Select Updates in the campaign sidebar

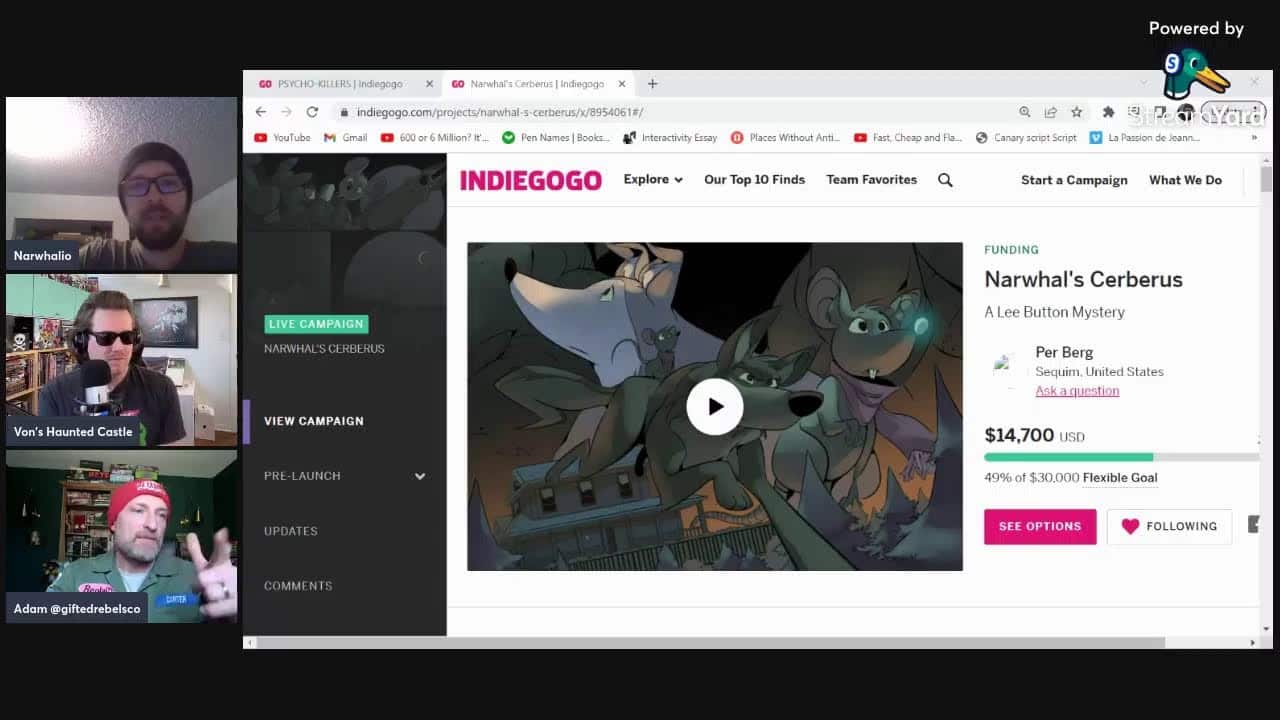291,531
